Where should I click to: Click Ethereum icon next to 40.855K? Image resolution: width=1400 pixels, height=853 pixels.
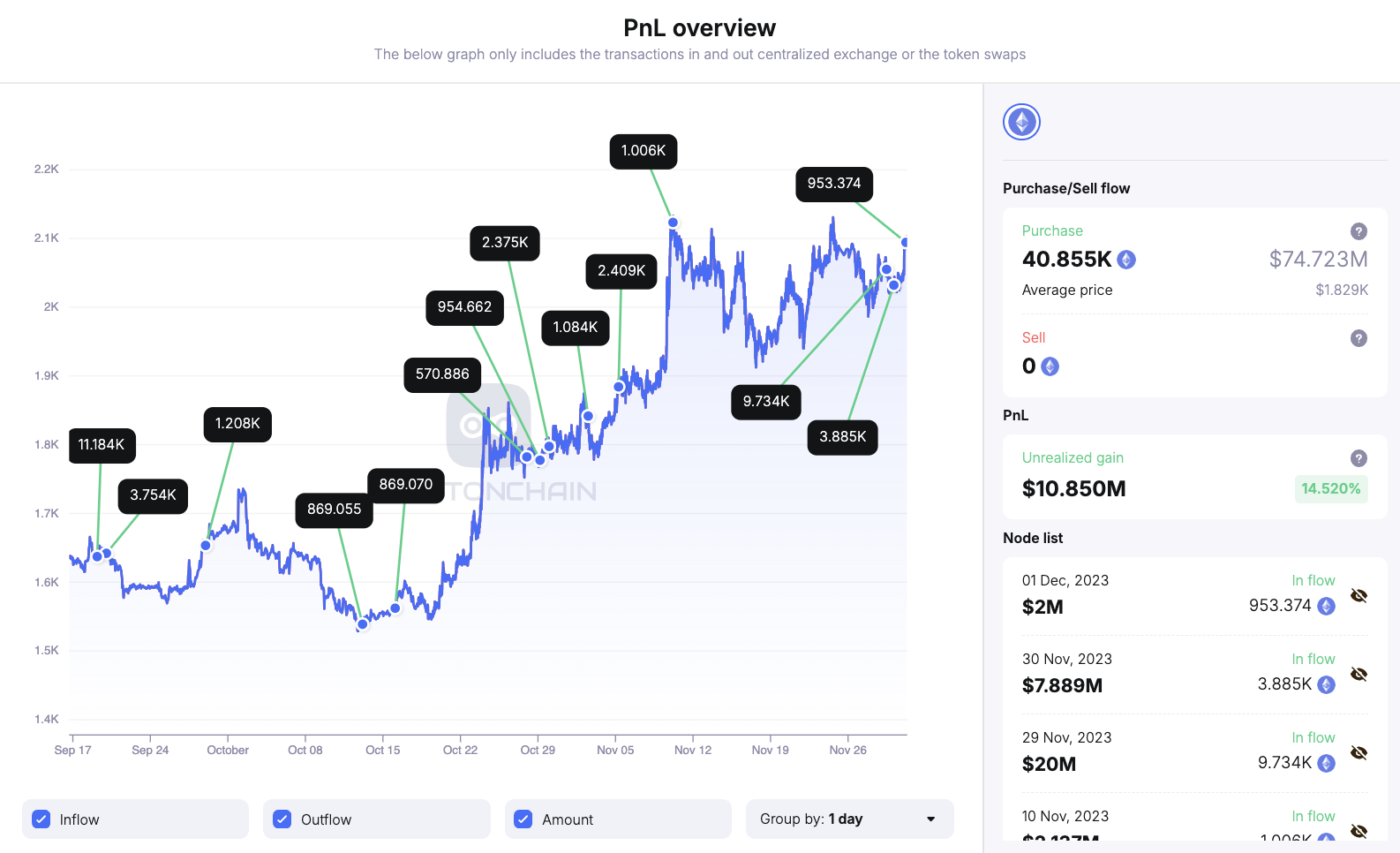click(x=1126, y=260)
